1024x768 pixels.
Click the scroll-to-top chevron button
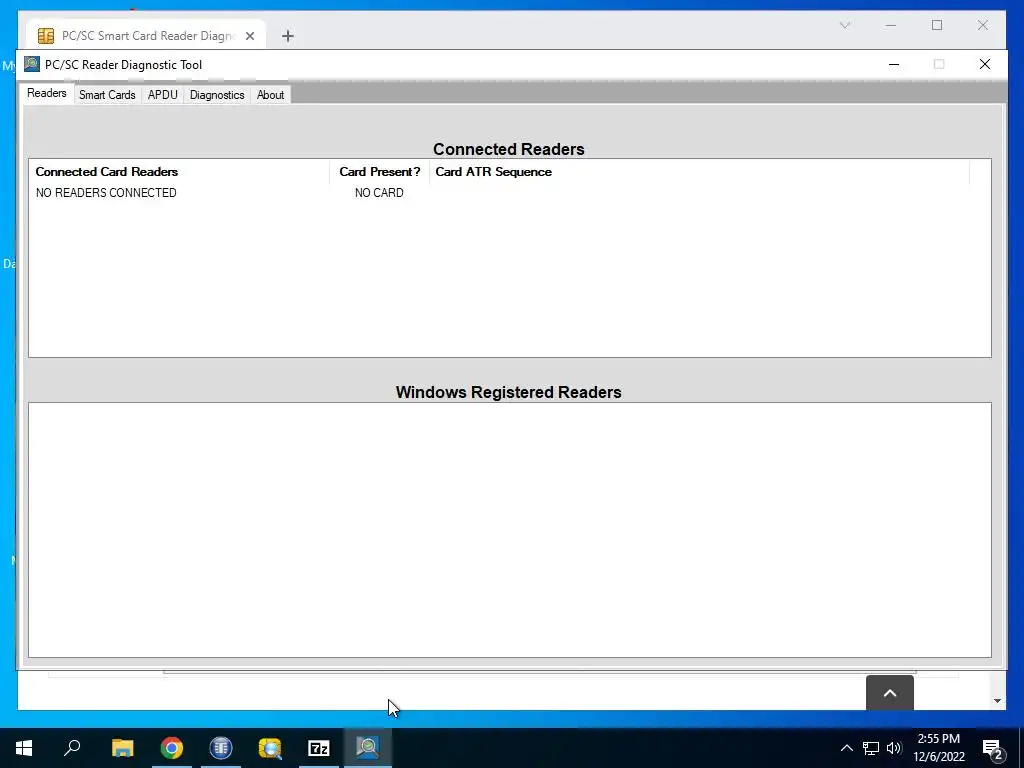tap(889, 693)
